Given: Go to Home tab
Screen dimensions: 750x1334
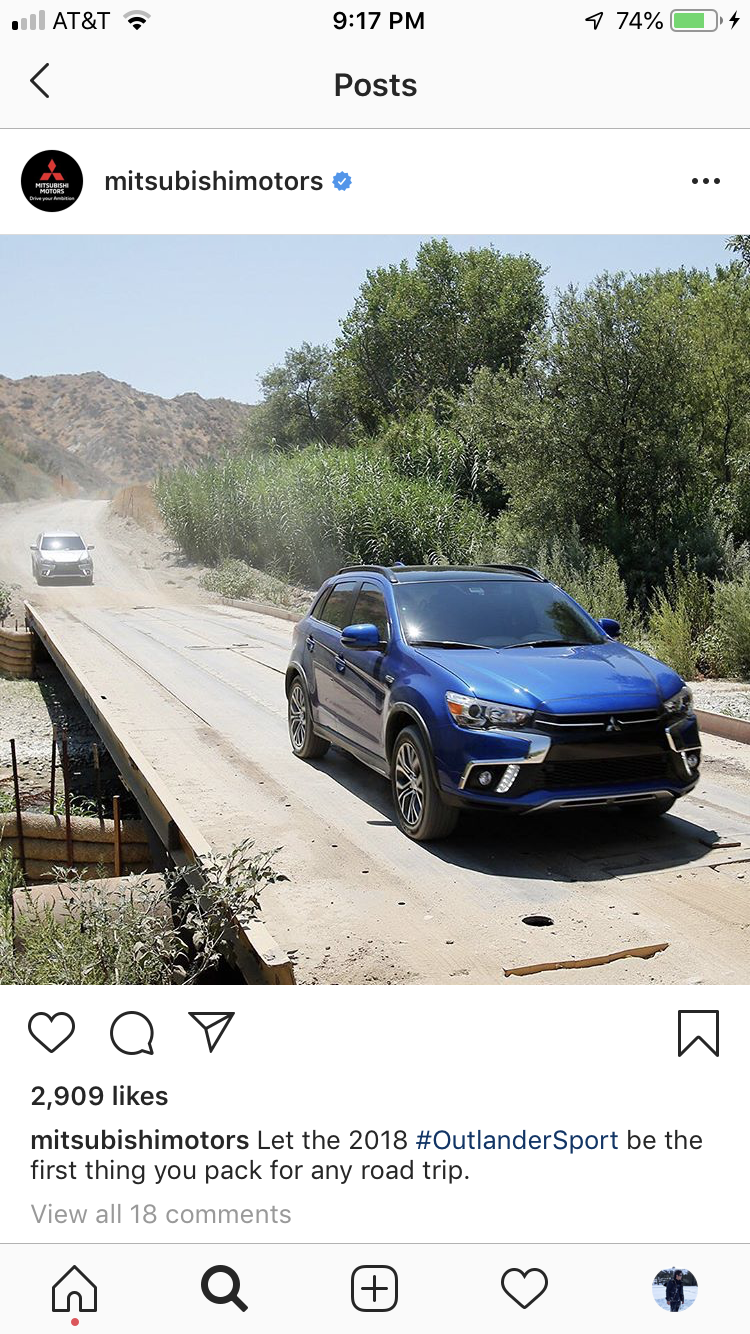Looking at the screenshot, I should [x=75, y=1290].
